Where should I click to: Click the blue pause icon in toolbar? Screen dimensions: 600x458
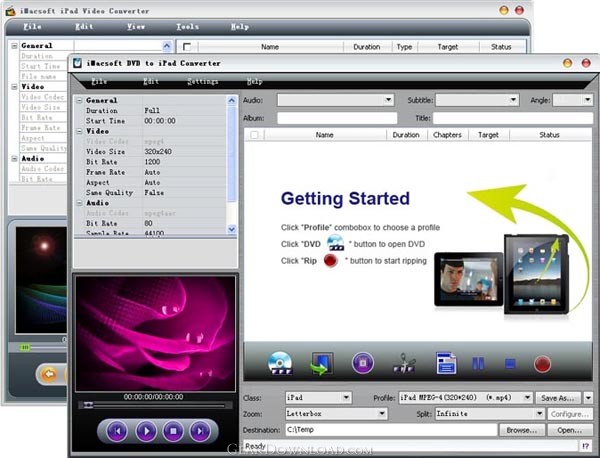pyautogui.click(x=478, y=363)
